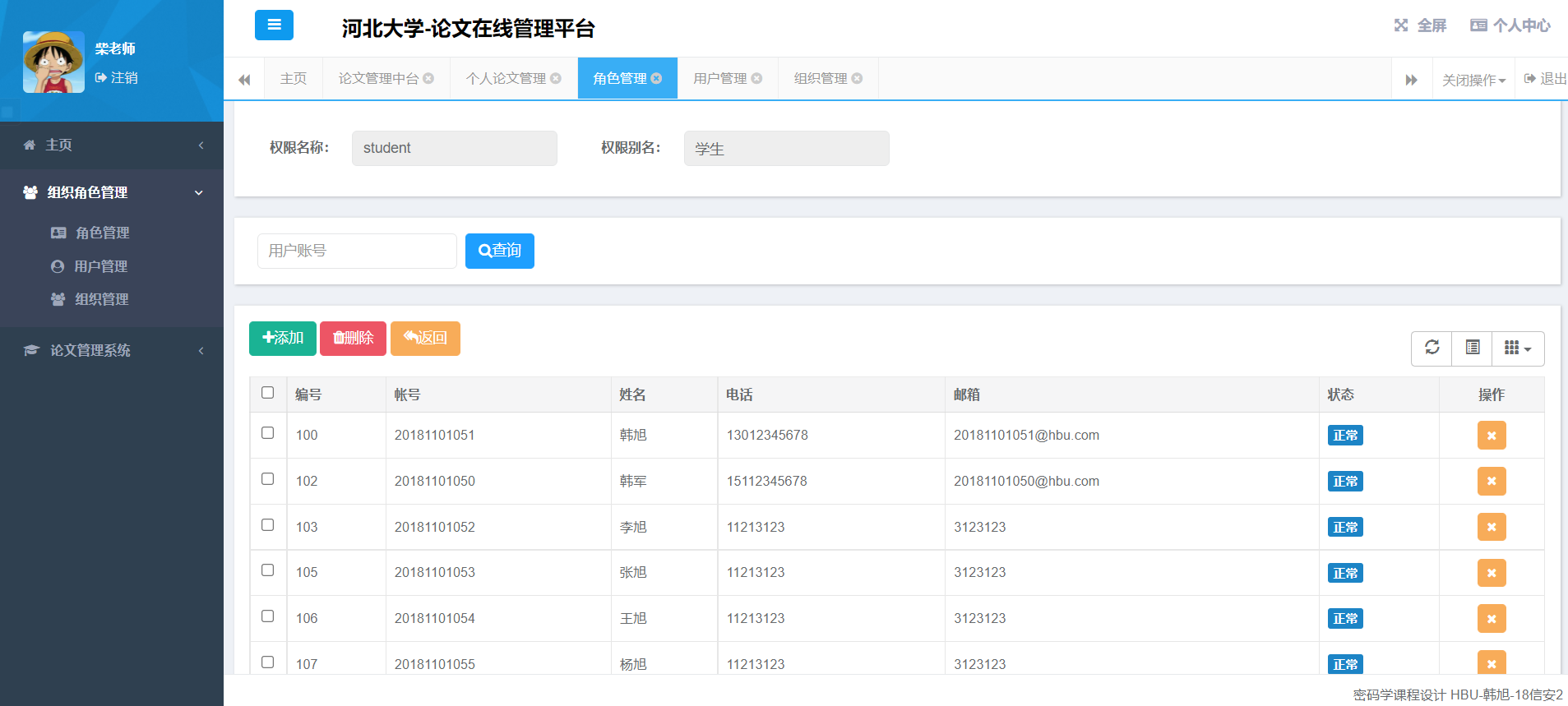1568x706 pixels.
Task: Click the green 添加 button
Action: tap(283, 339)
